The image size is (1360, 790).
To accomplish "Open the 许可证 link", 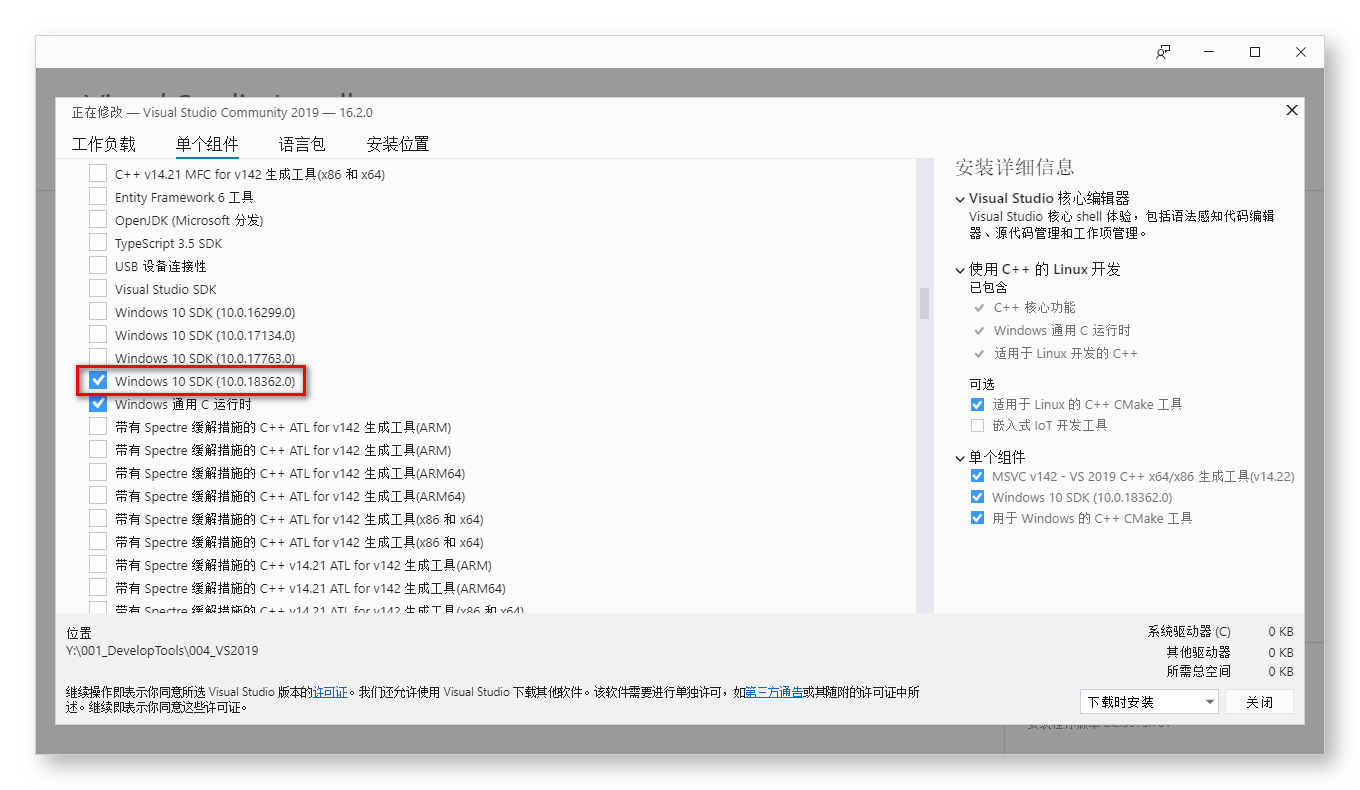I will point(330,689).
